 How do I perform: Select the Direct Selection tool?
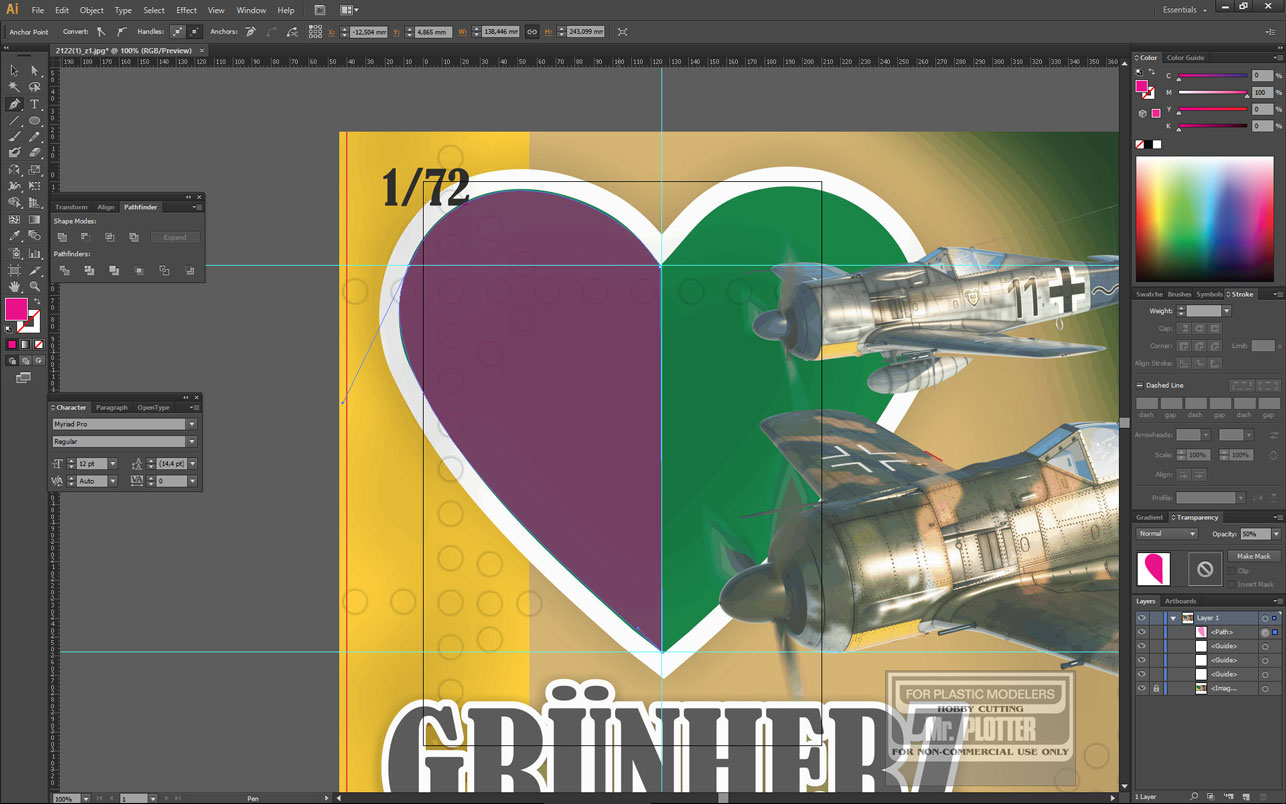click(34, 71)
